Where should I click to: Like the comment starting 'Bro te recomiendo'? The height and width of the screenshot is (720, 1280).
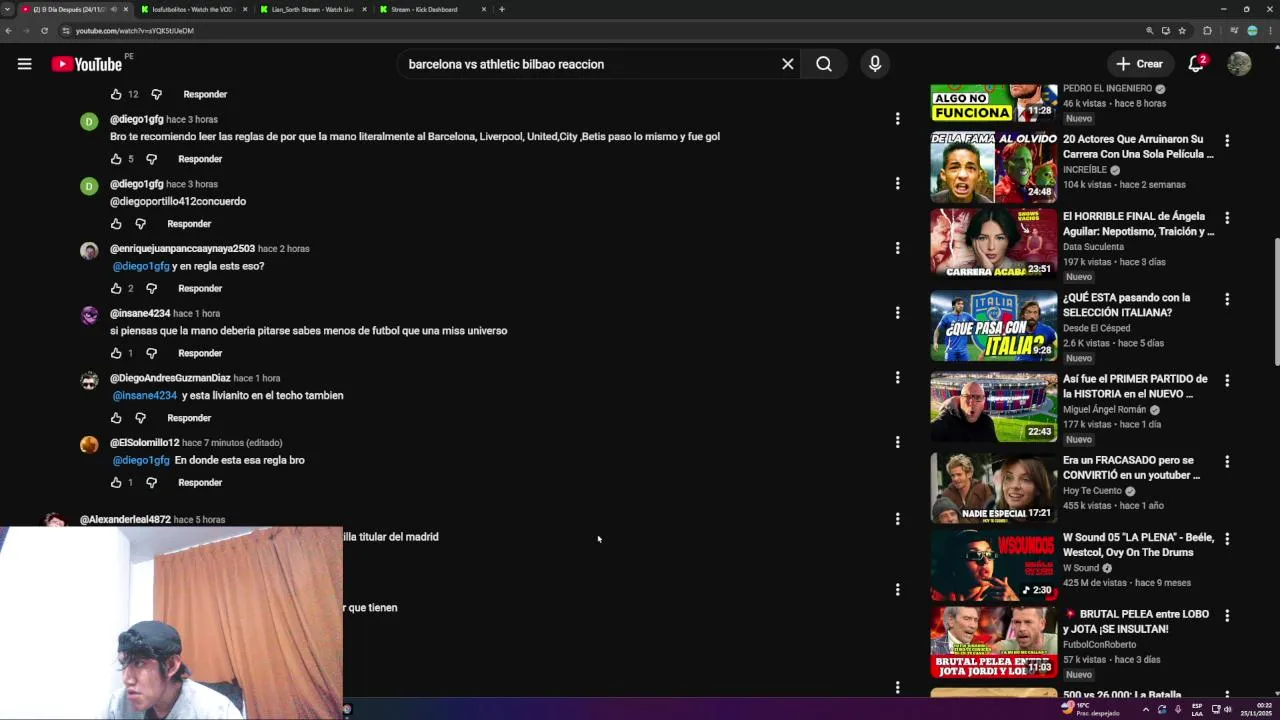[x=116, y=159]
